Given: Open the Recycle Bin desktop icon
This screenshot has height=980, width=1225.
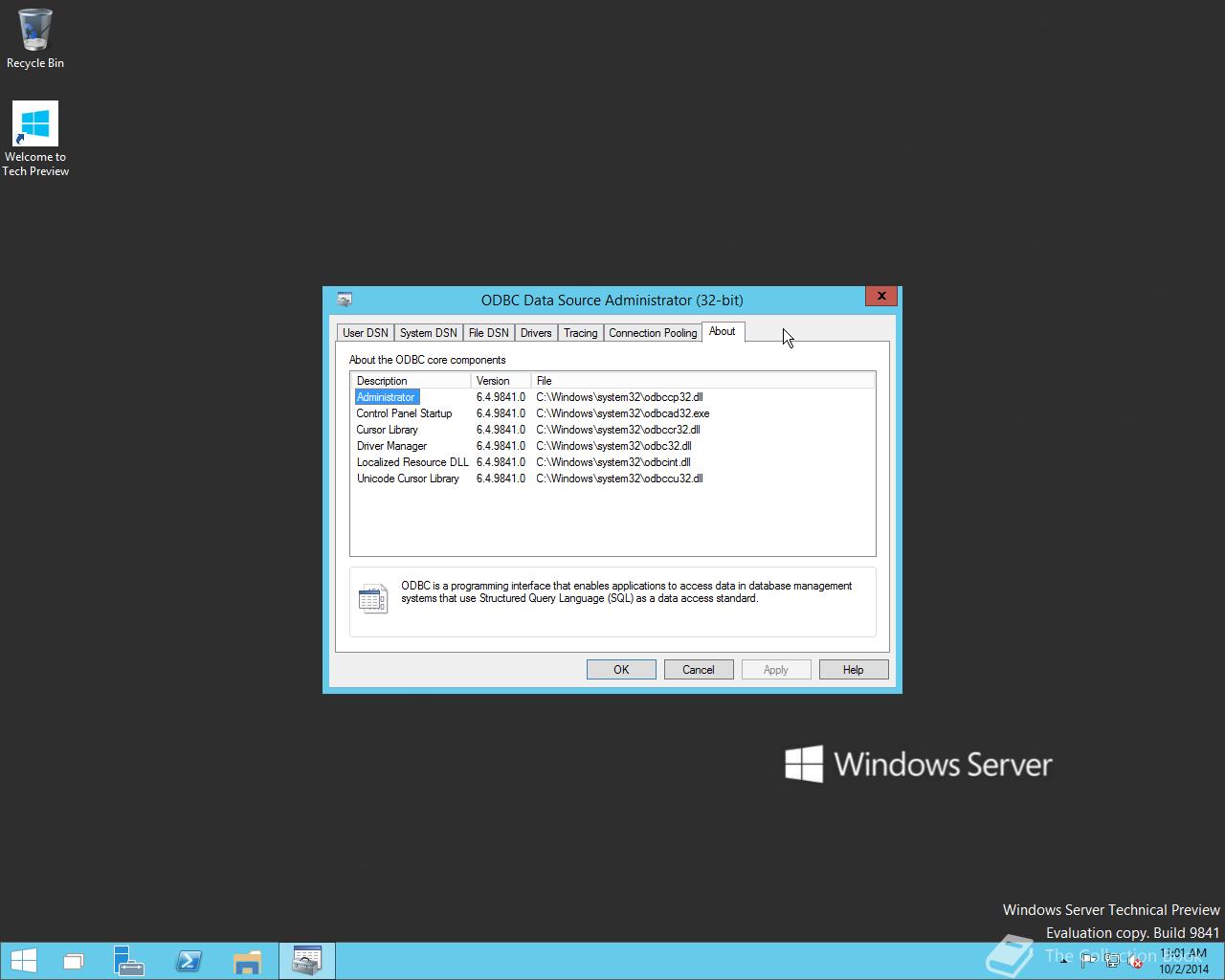Looking at the screenshot, I should (35, 39).
